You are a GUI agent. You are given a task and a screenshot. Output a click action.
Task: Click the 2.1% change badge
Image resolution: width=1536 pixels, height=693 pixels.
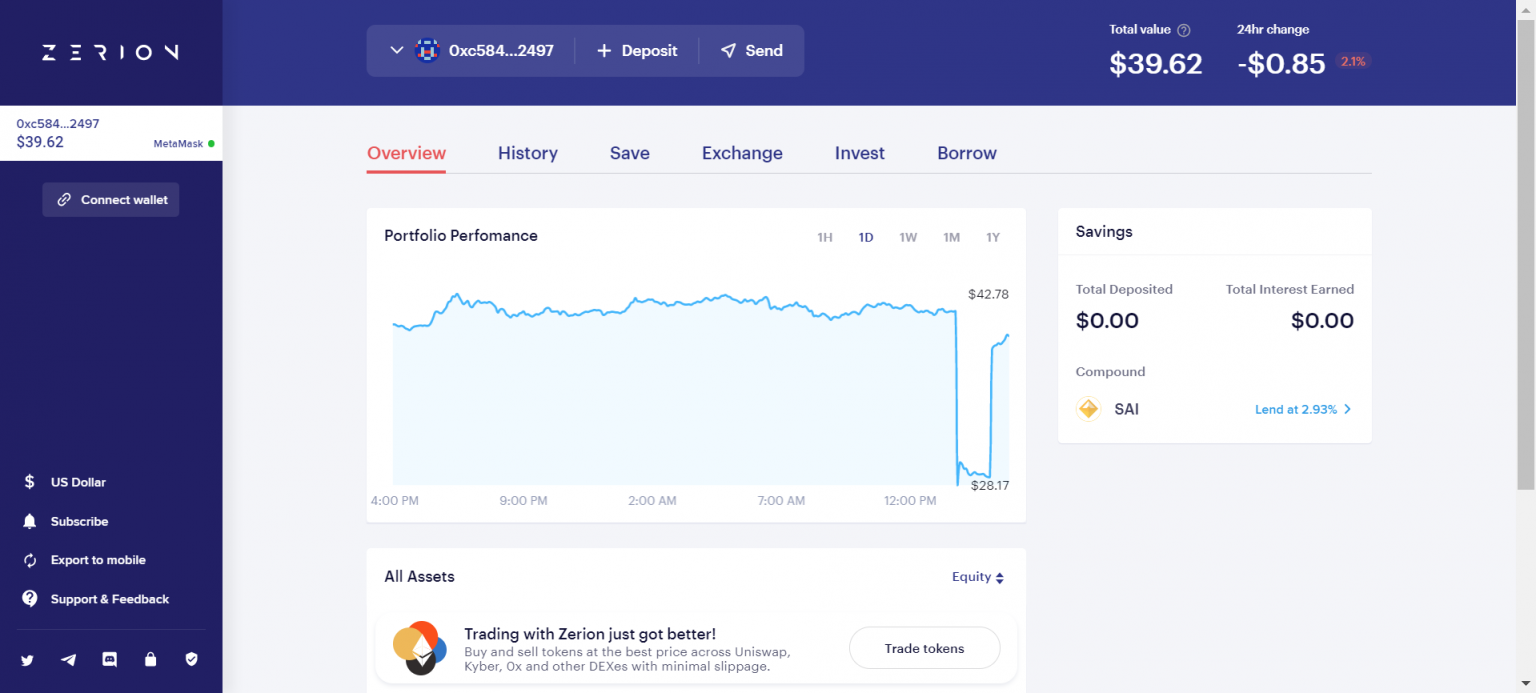[x=1352, y=61]
